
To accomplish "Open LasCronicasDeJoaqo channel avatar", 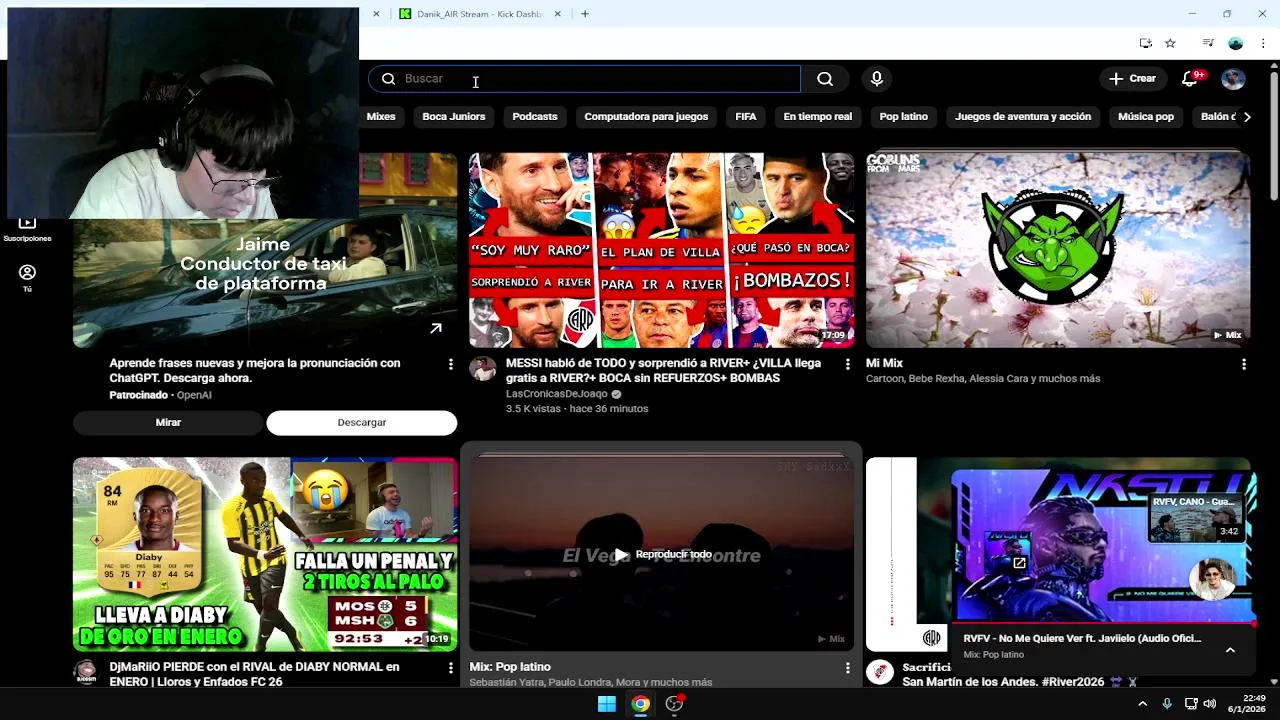I will point(483,369).
